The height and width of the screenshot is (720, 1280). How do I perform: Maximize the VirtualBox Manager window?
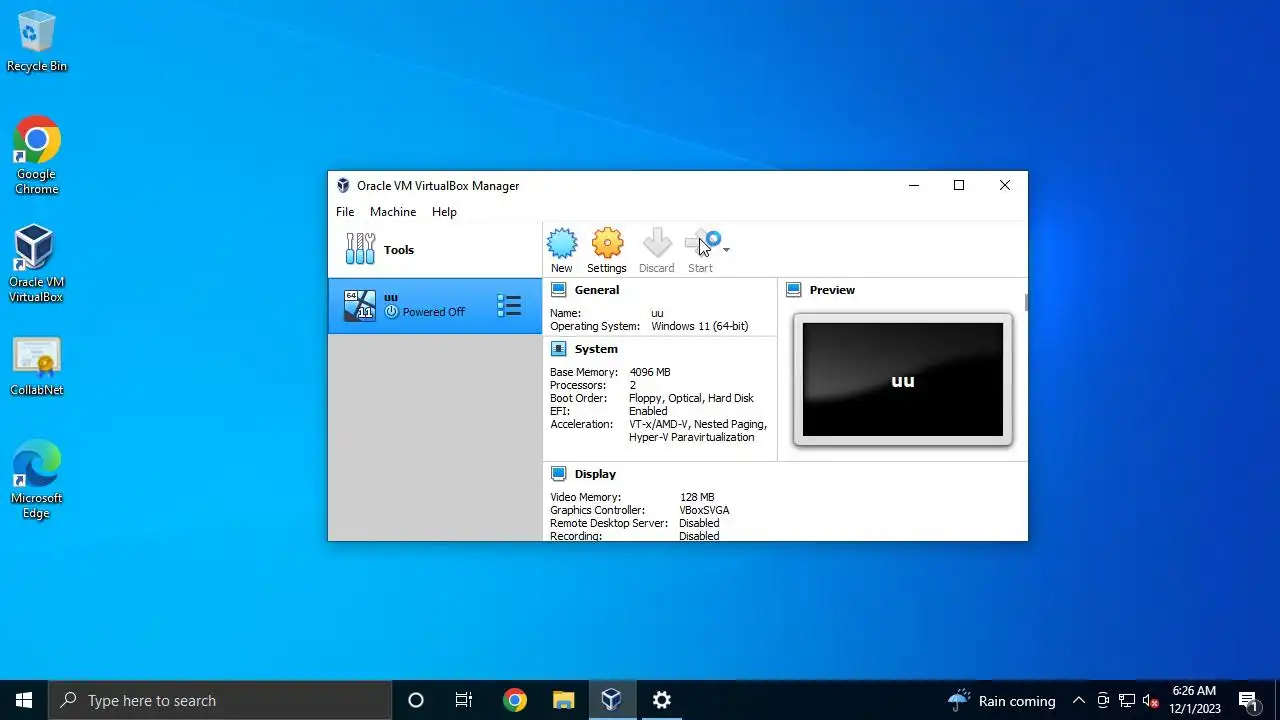pyautogui.click(x=959, y=185)
